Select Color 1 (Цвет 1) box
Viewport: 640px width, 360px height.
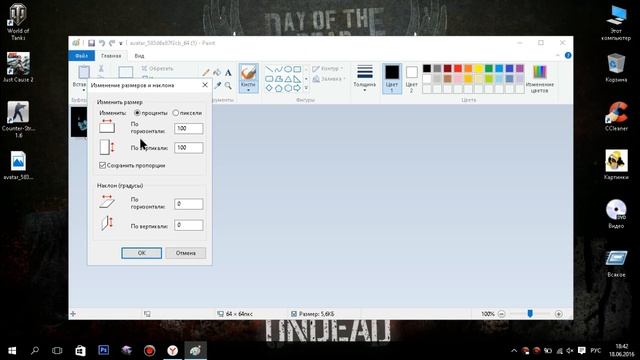(392, 78)
